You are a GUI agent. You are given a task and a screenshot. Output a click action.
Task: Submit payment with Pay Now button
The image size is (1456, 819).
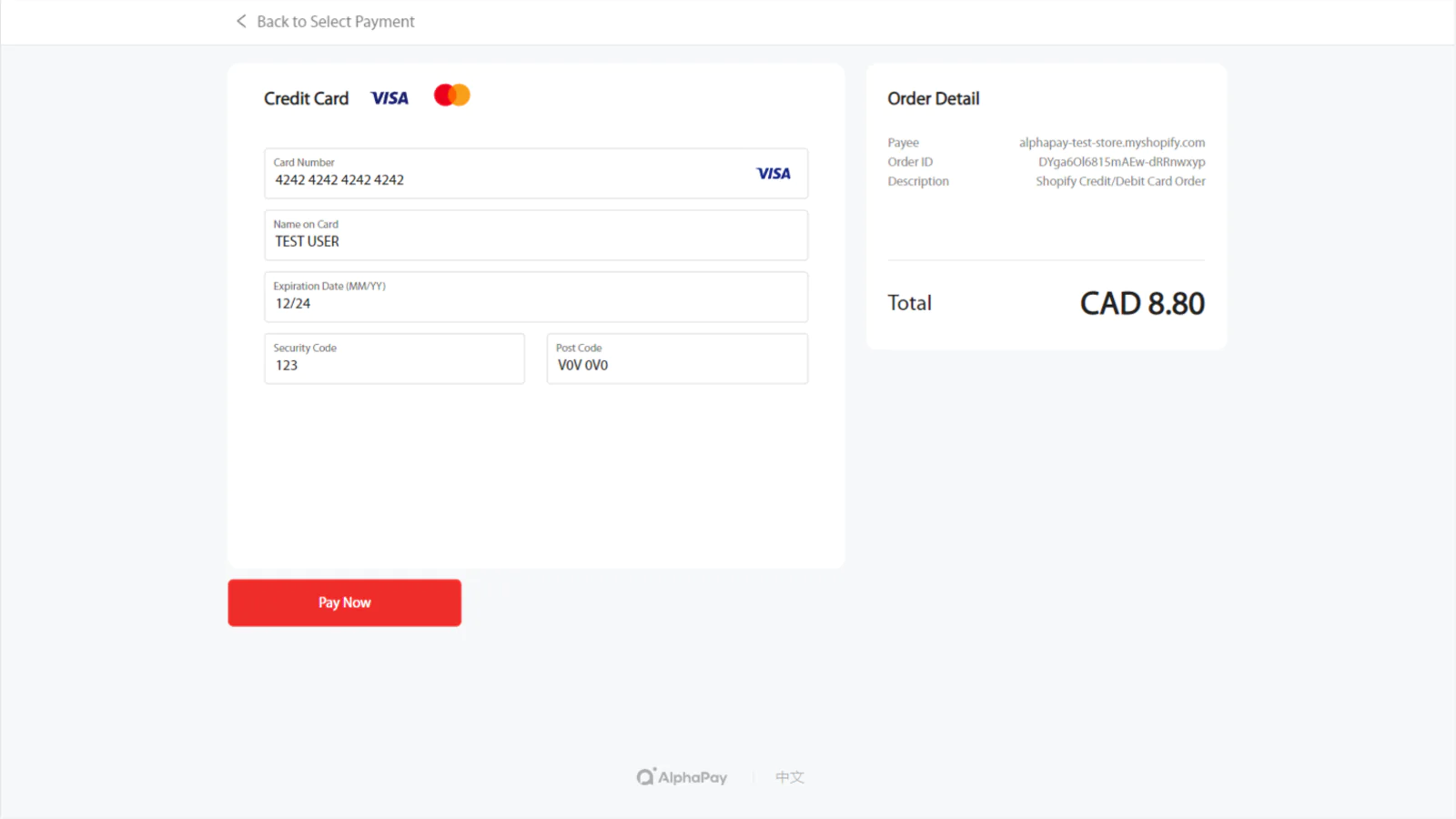tap(345, 602)
